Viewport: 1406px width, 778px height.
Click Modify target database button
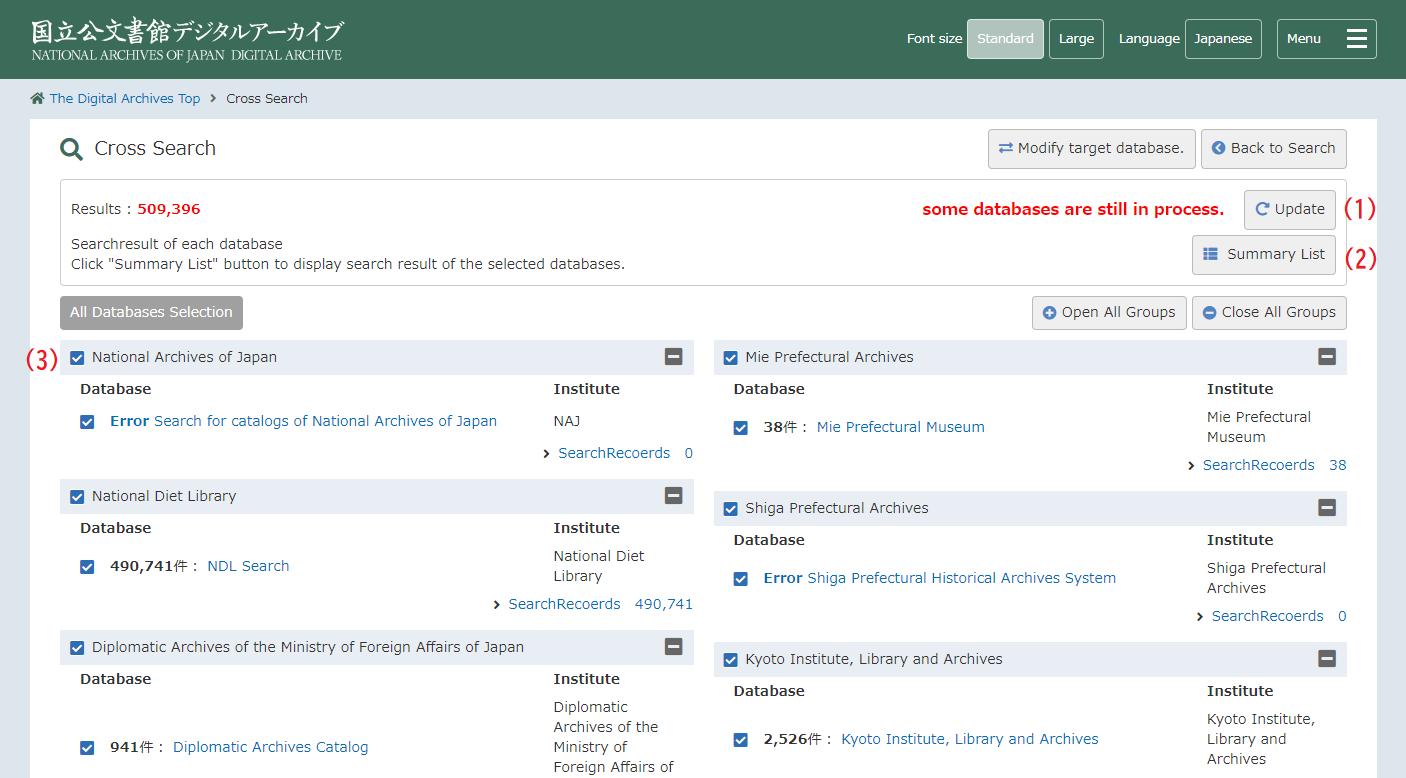click(1091, 148)
